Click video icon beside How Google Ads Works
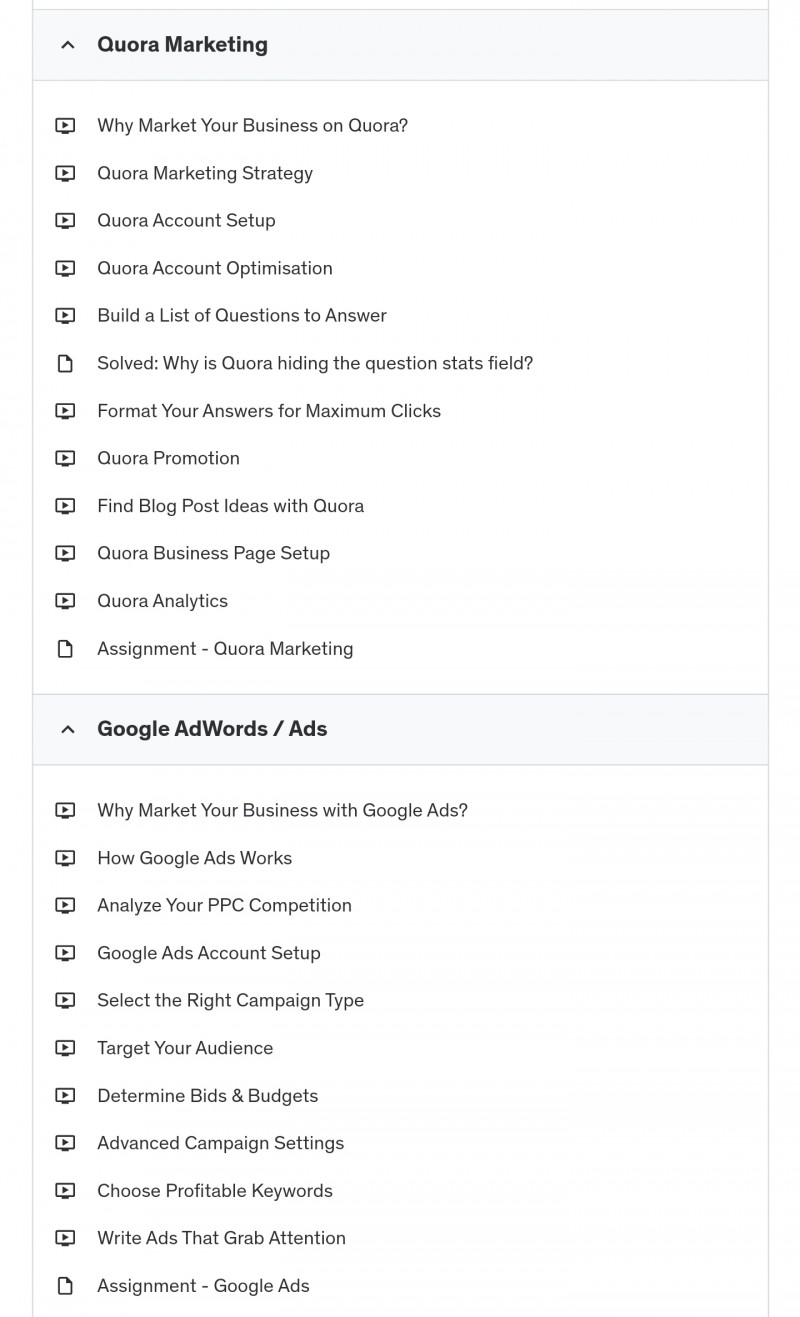The height and width of the screenshot is (1317, 800). click(65, 858)
